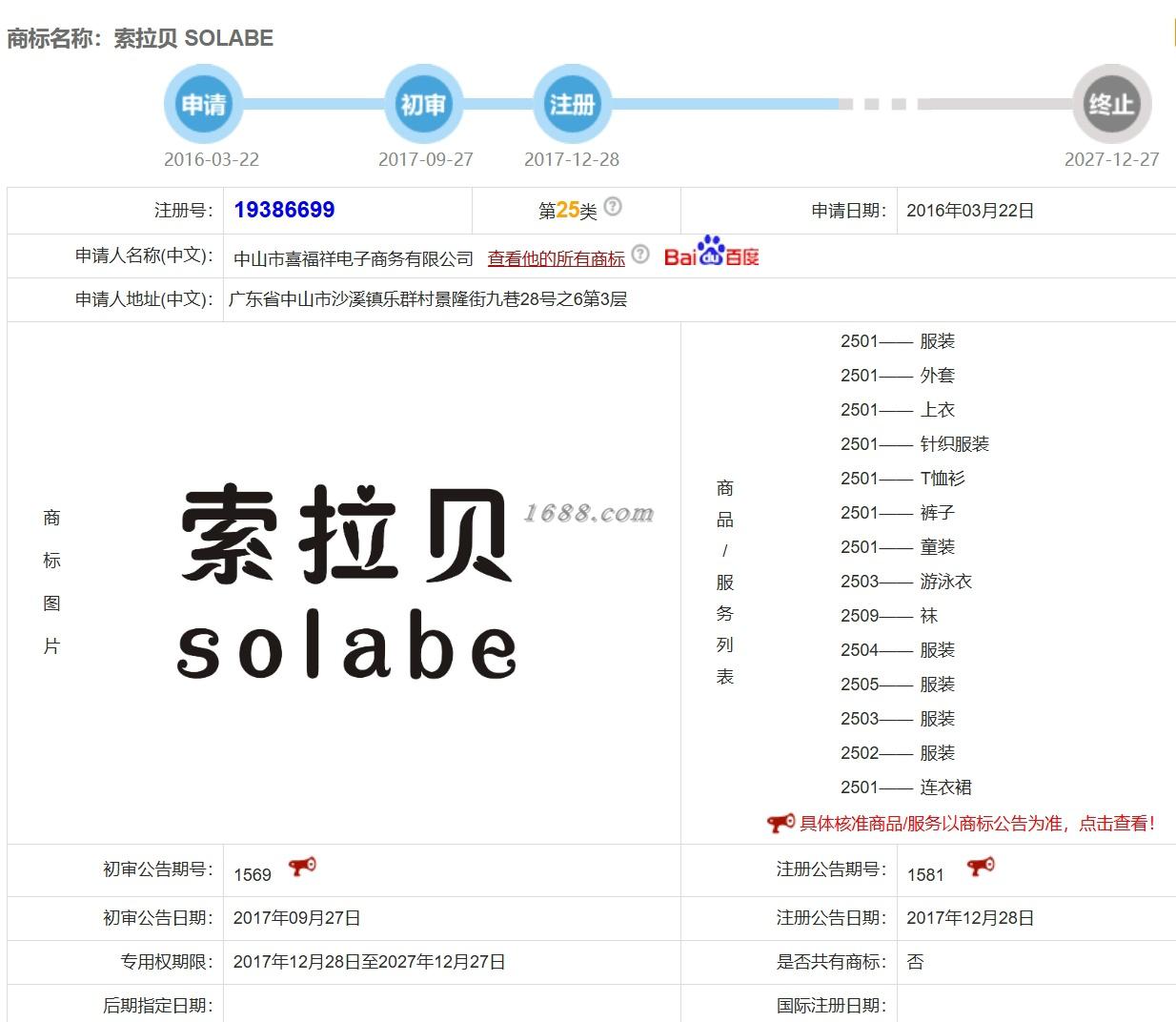The width and height of the screenshot is (1176, 1022).
Task: Click timeline date 2016-03-22
Action: (x=212, y=159)
